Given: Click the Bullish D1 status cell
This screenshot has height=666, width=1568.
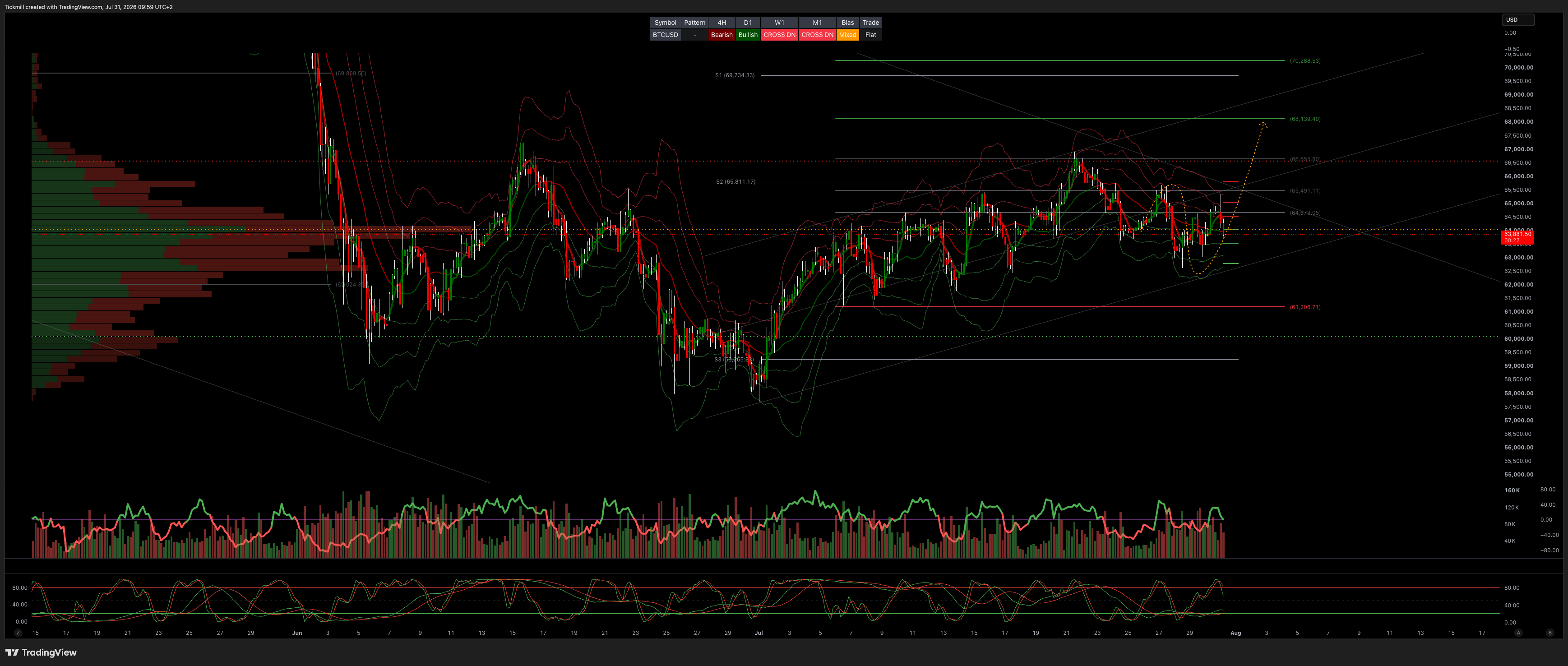Looking at the screenshot, I should pos(748,35).
